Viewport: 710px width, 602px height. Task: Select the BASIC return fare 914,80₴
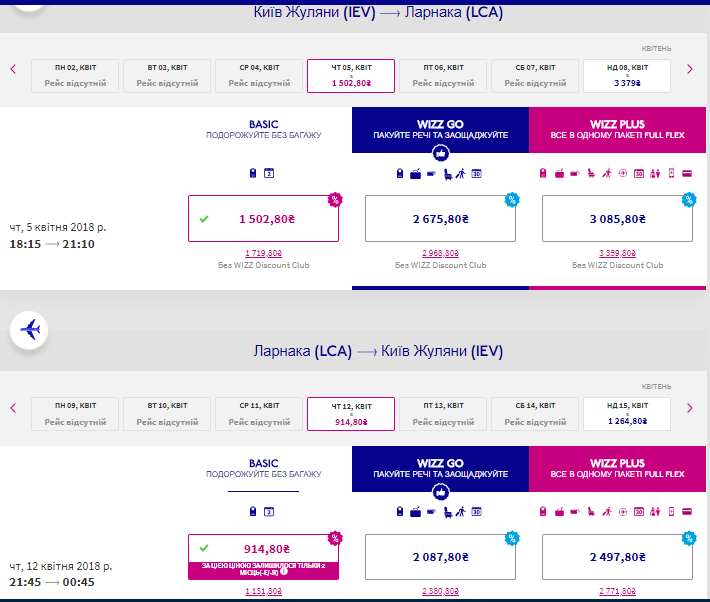pos(263,549)
